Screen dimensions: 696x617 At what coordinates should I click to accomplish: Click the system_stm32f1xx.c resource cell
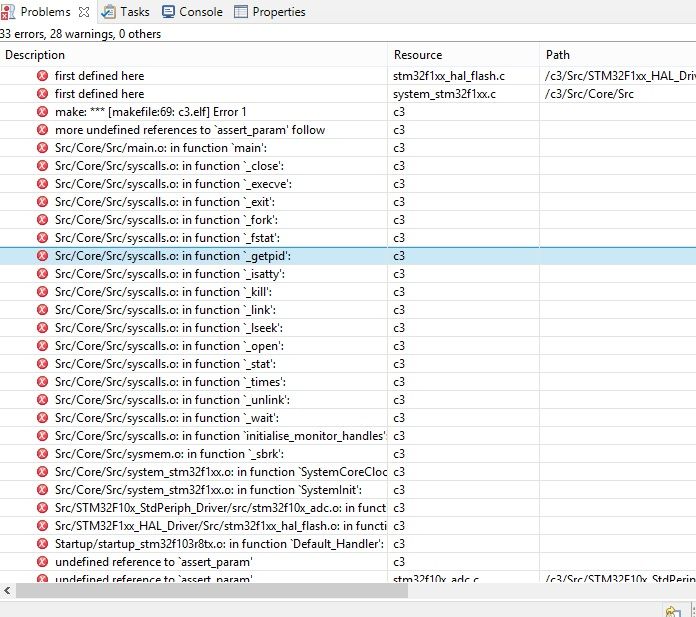tap(444, 94)
